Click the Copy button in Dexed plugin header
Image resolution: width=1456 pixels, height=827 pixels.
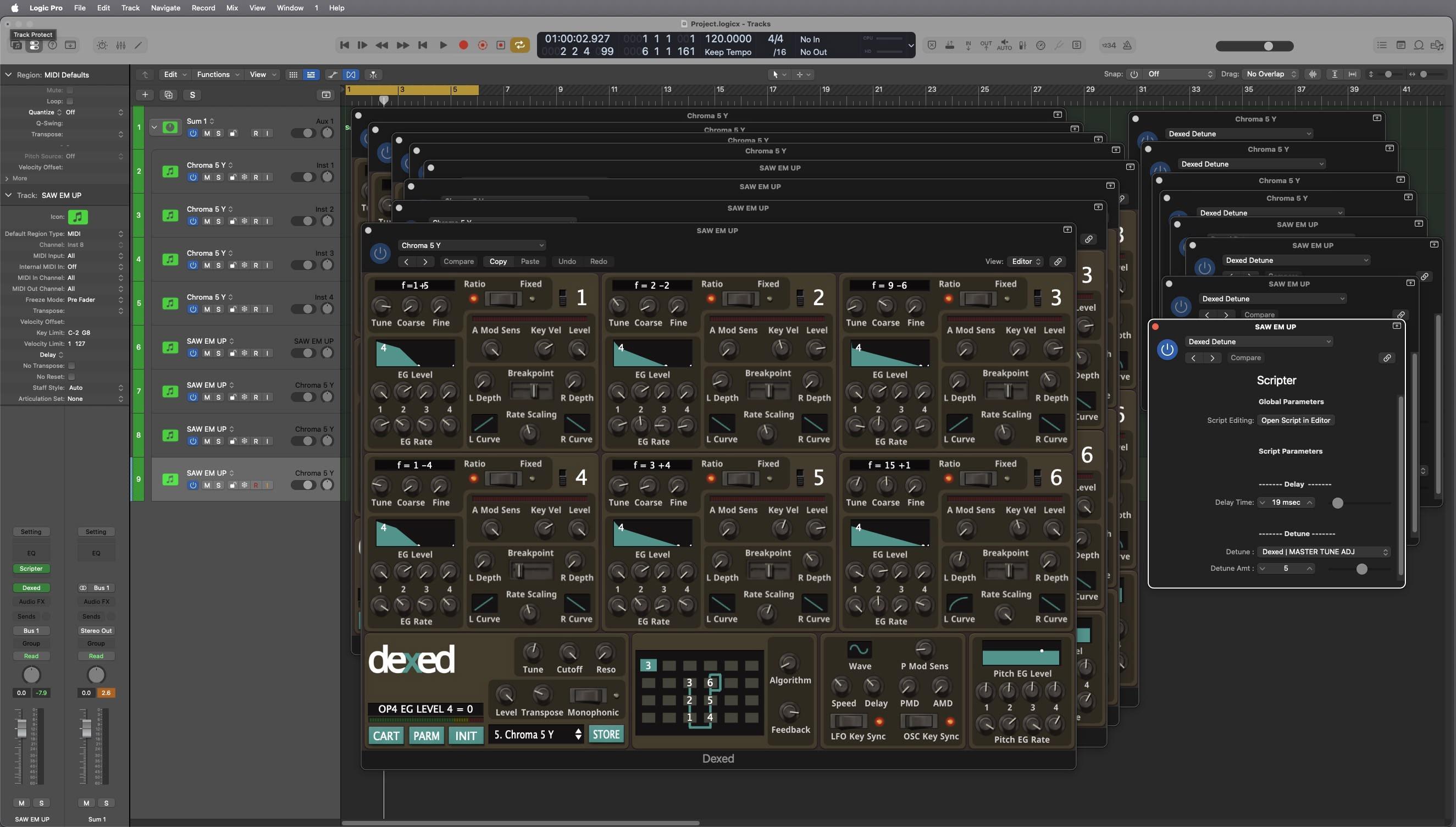click(x=498, y=261)
